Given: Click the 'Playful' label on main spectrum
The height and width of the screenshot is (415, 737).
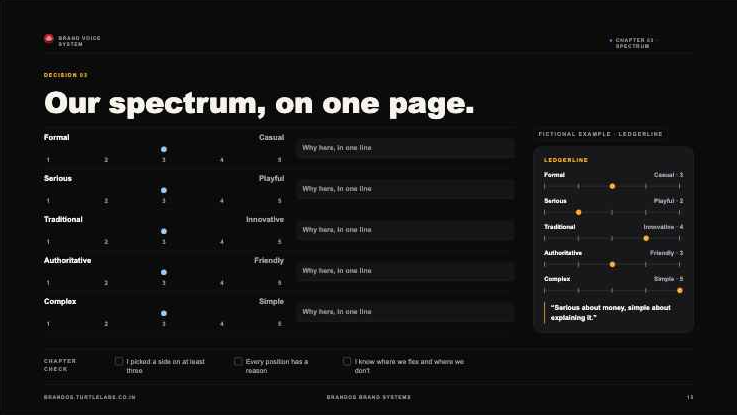Looking at the screenshot, I should (x=271, y=179).
